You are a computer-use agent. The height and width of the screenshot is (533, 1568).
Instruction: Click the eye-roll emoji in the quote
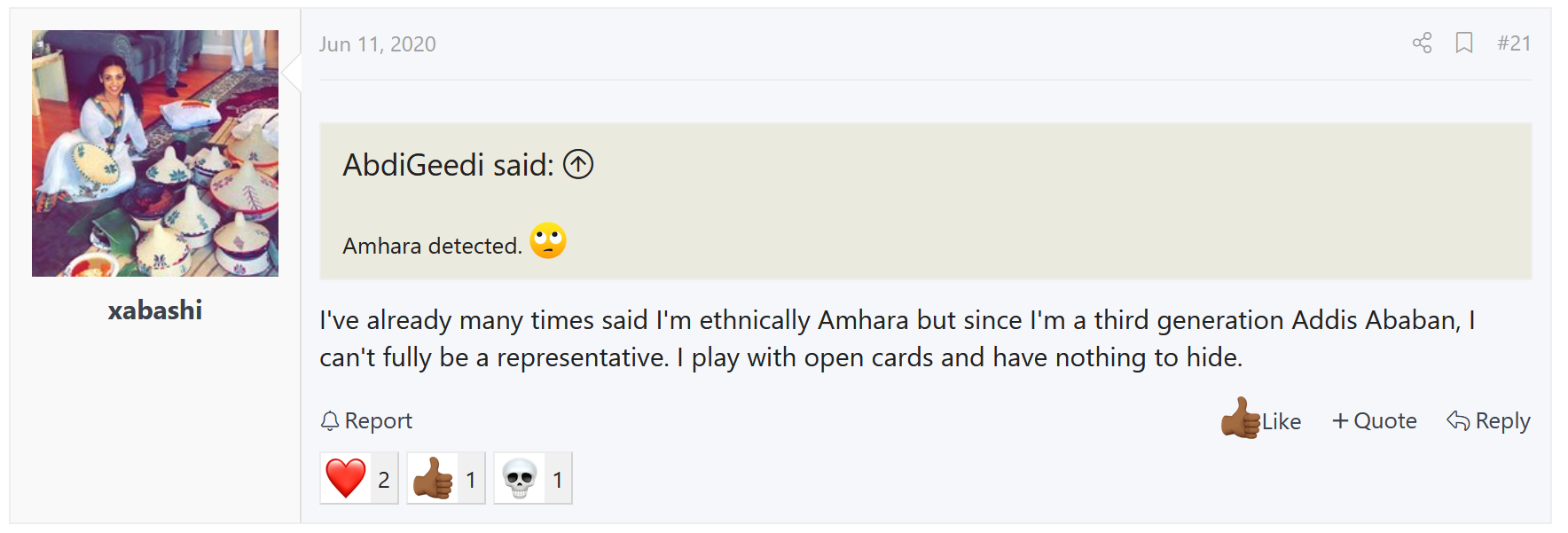pos(548,240)
